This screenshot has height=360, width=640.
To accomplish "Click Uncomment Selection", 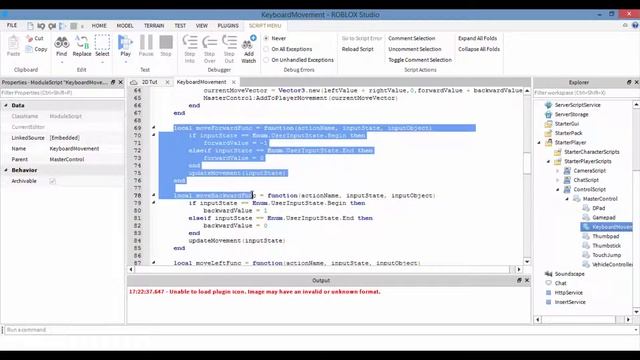I will (x=415, y=49).
